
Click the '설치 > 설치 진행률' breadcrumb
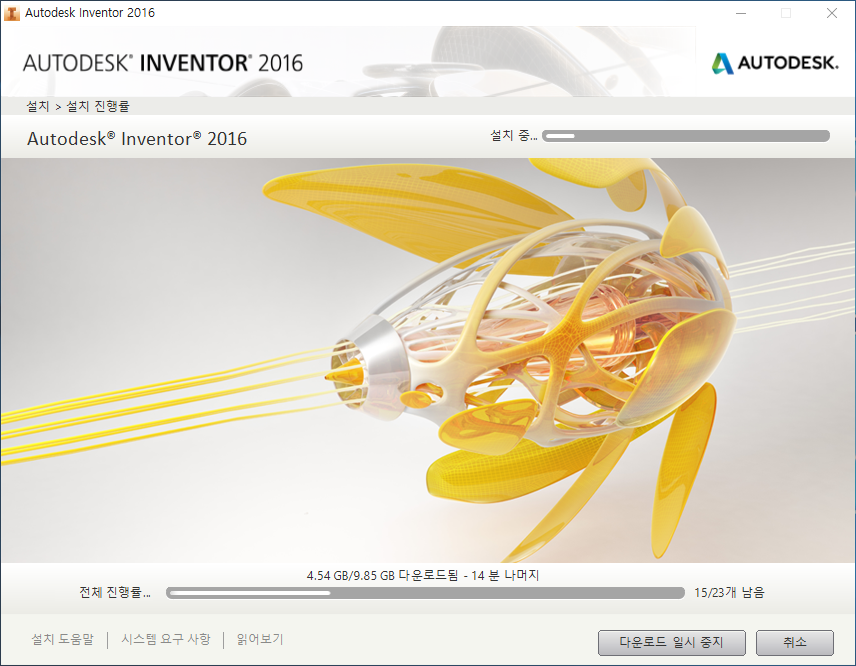click(x=78, y=106)
